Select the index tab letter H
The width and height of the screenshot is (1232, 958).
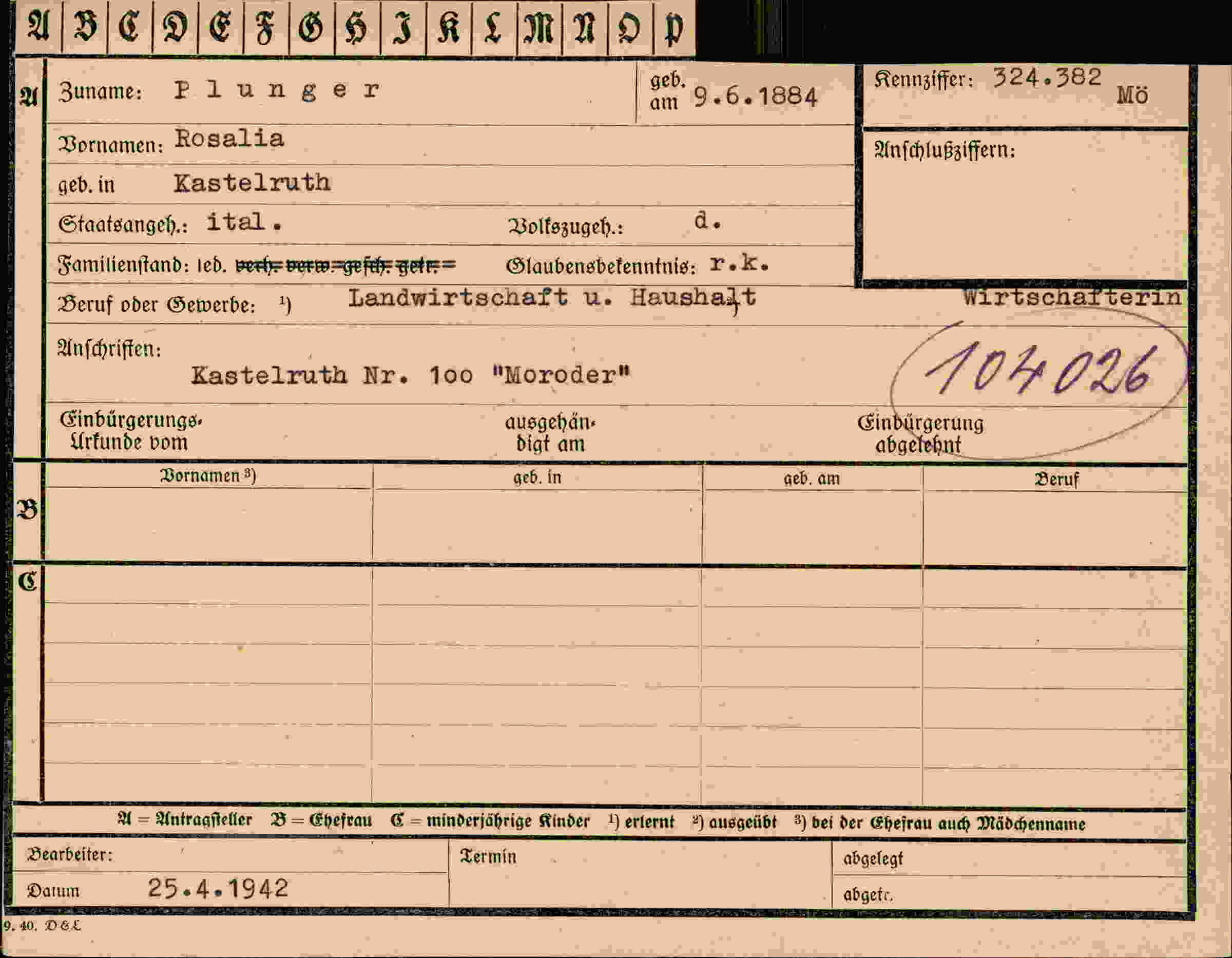pos(357,28)
